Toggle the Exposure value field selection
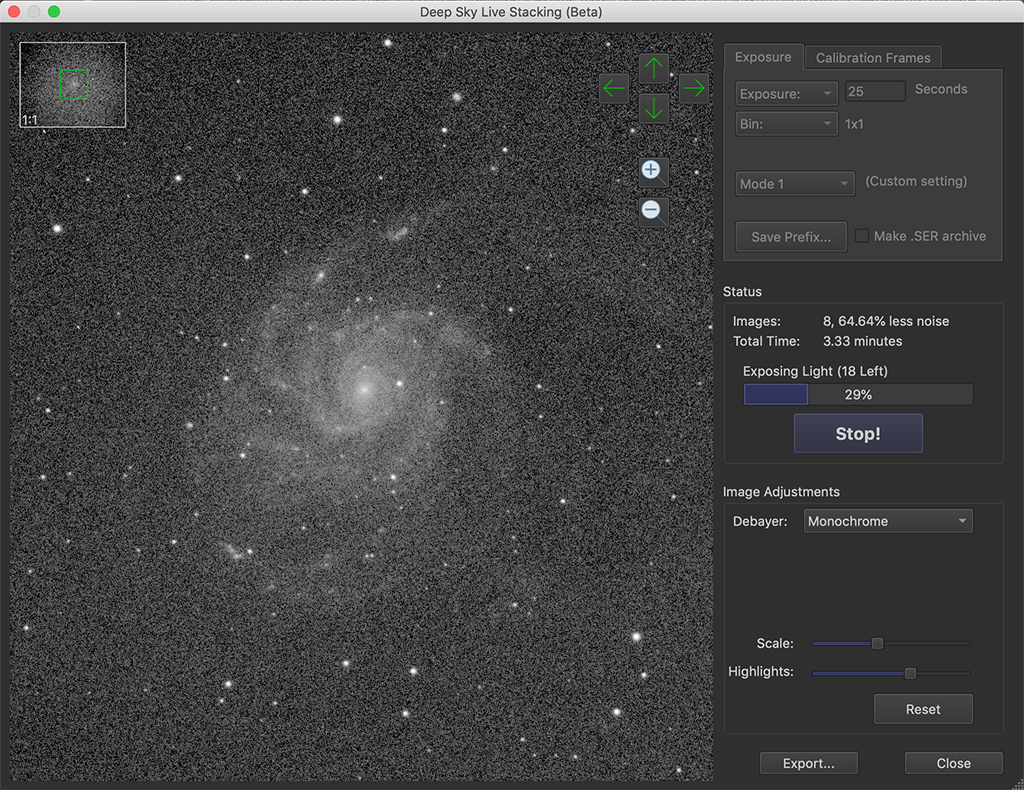 pos(874,90)
